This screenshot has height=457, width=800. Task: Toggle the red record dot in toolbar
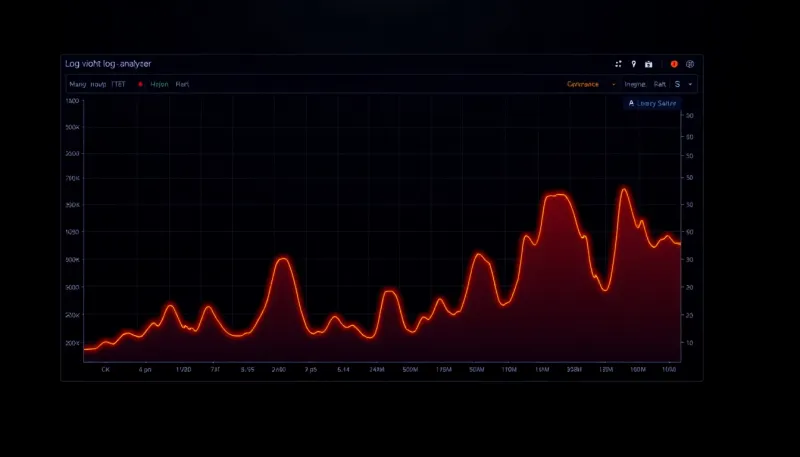click(140, 84)
